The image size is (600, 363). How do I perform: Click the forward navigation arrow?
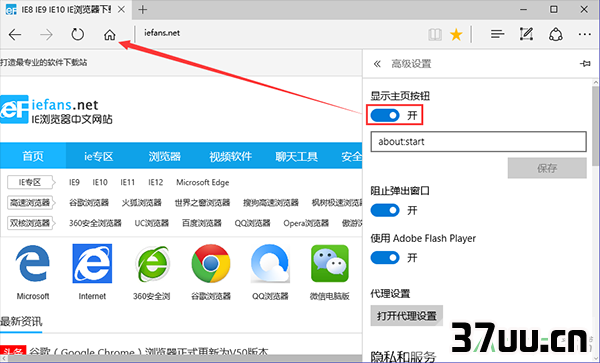[46, 35]
